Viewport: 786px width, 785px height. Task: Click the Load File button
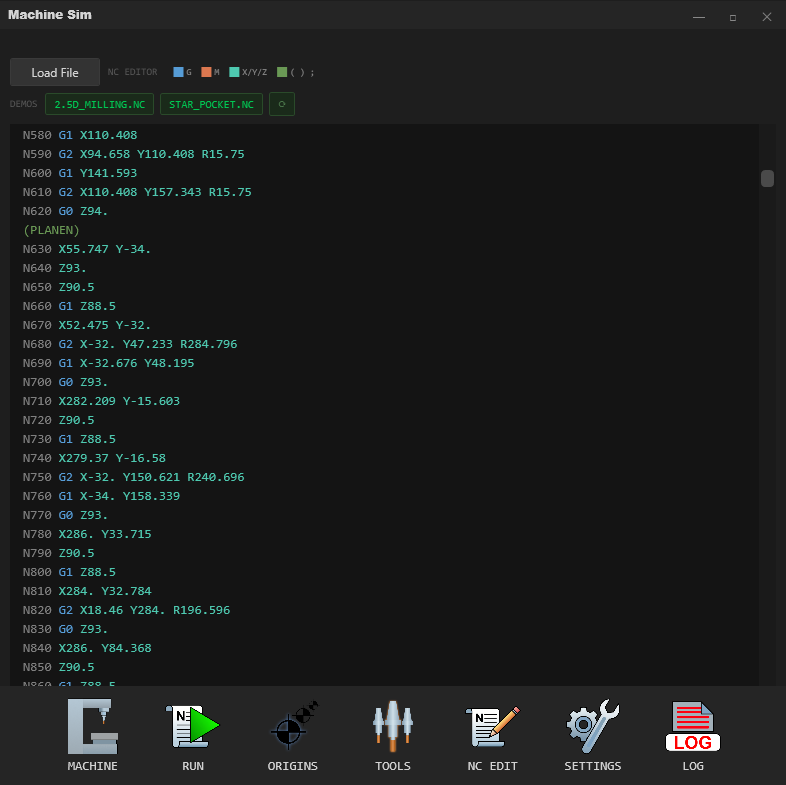coord(55,72)
